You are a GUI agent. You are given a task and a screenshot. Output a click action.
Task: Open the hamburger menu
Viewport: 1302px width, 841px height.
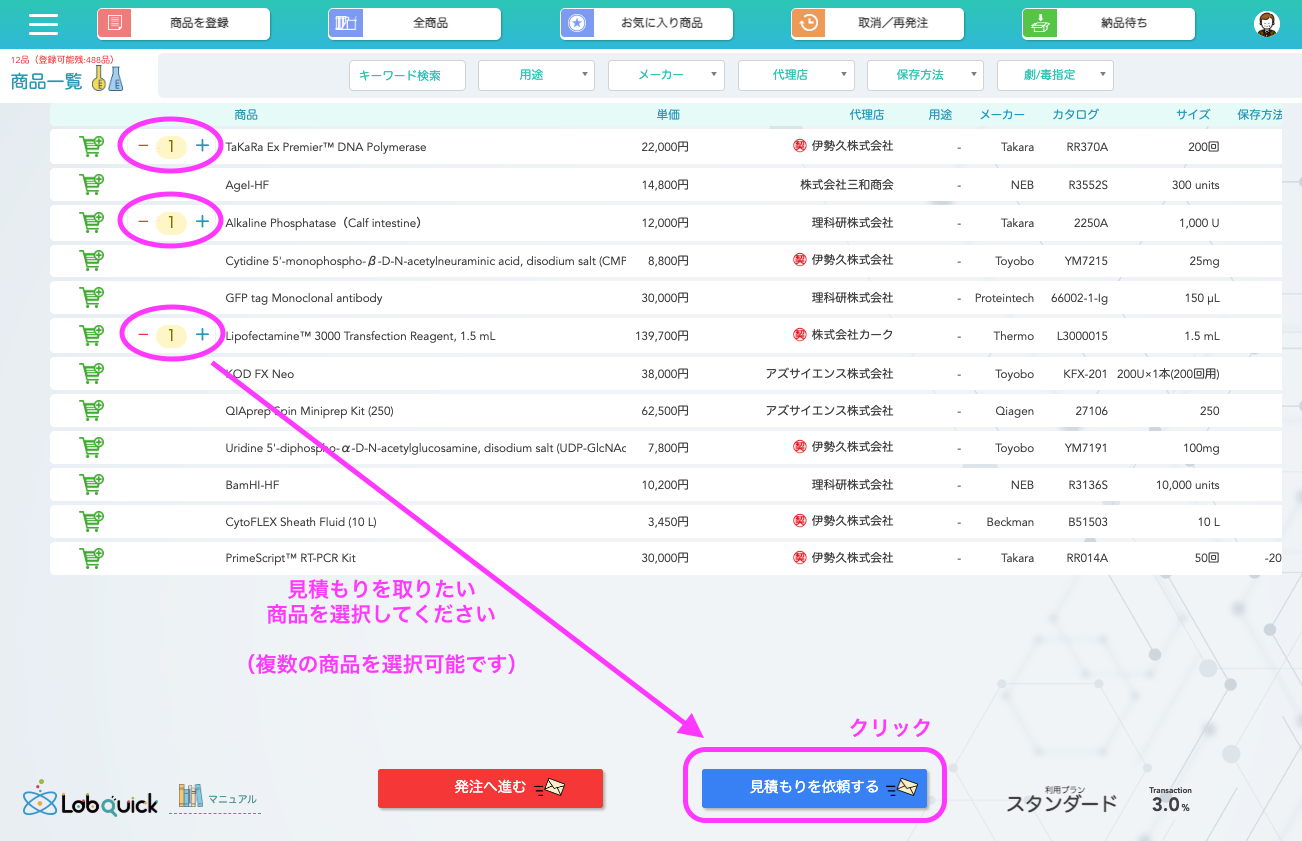[x=43, y=24]
